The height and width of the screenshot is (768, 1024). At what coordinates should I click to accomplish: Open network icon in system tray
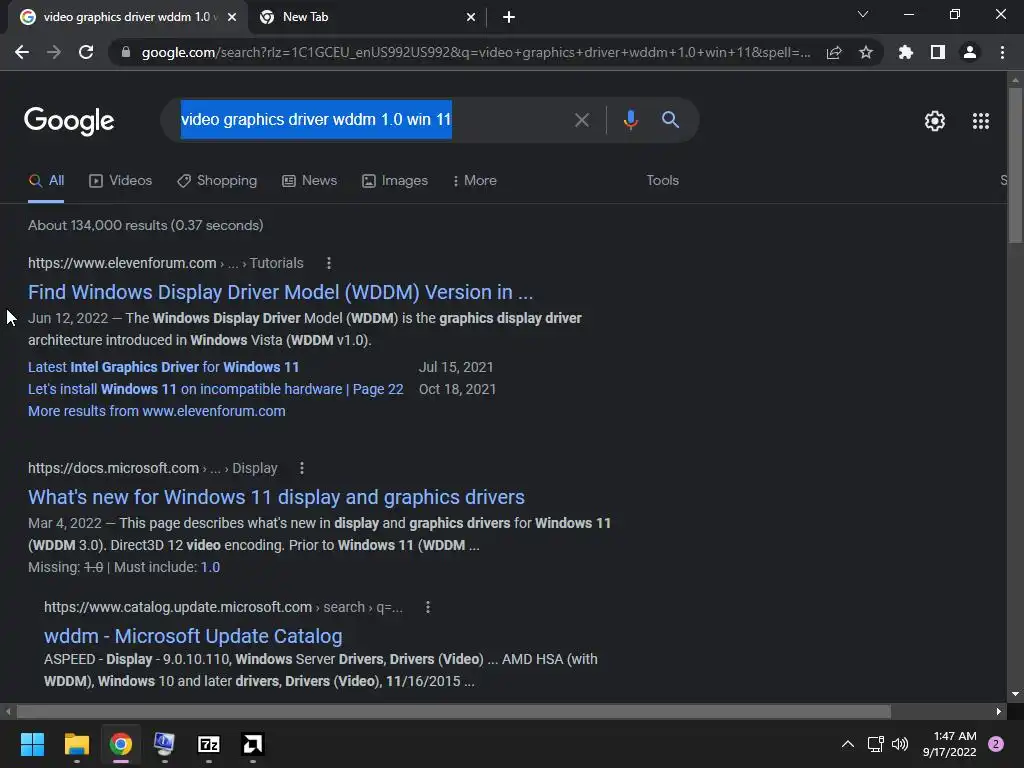pos(875,744)
